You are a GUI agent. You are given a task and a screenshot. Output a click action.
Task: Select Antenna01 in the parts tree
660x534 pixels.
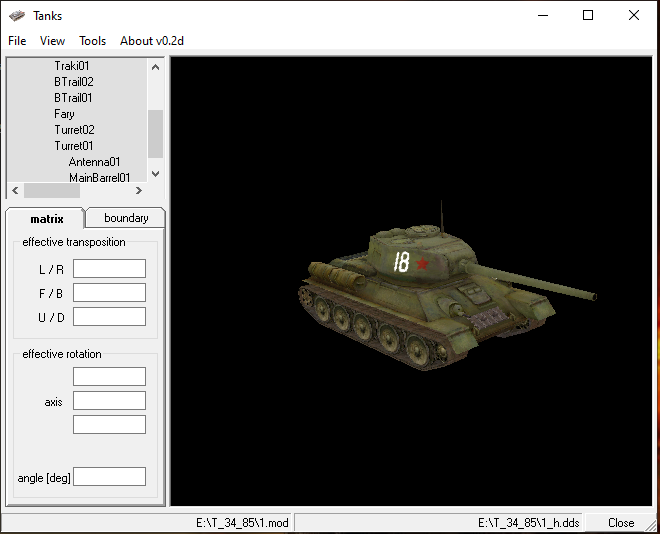coord(94,162)
